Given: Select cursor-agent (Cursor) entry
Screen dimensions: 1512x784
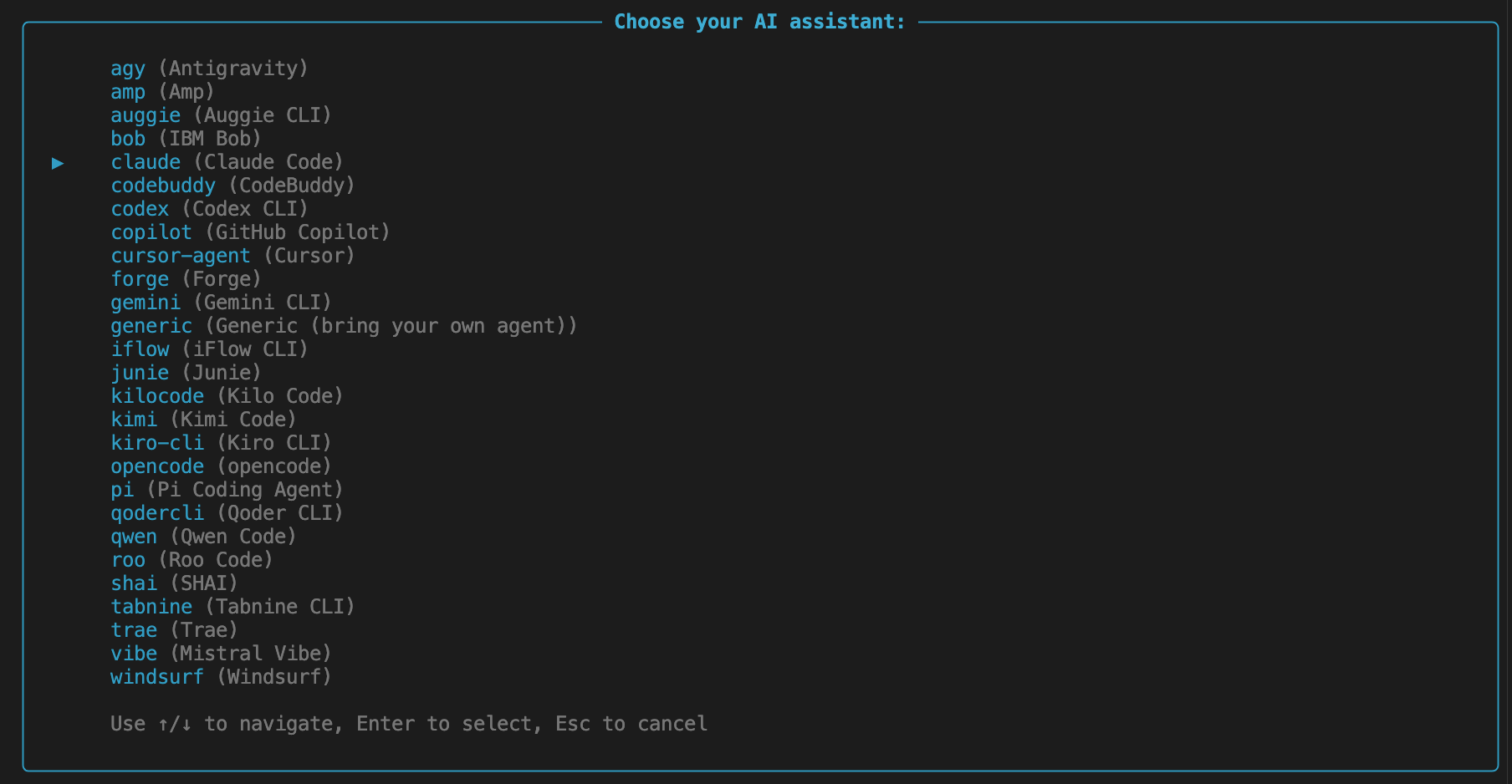Looking at the screenshot, I should [x=232, y=256].
